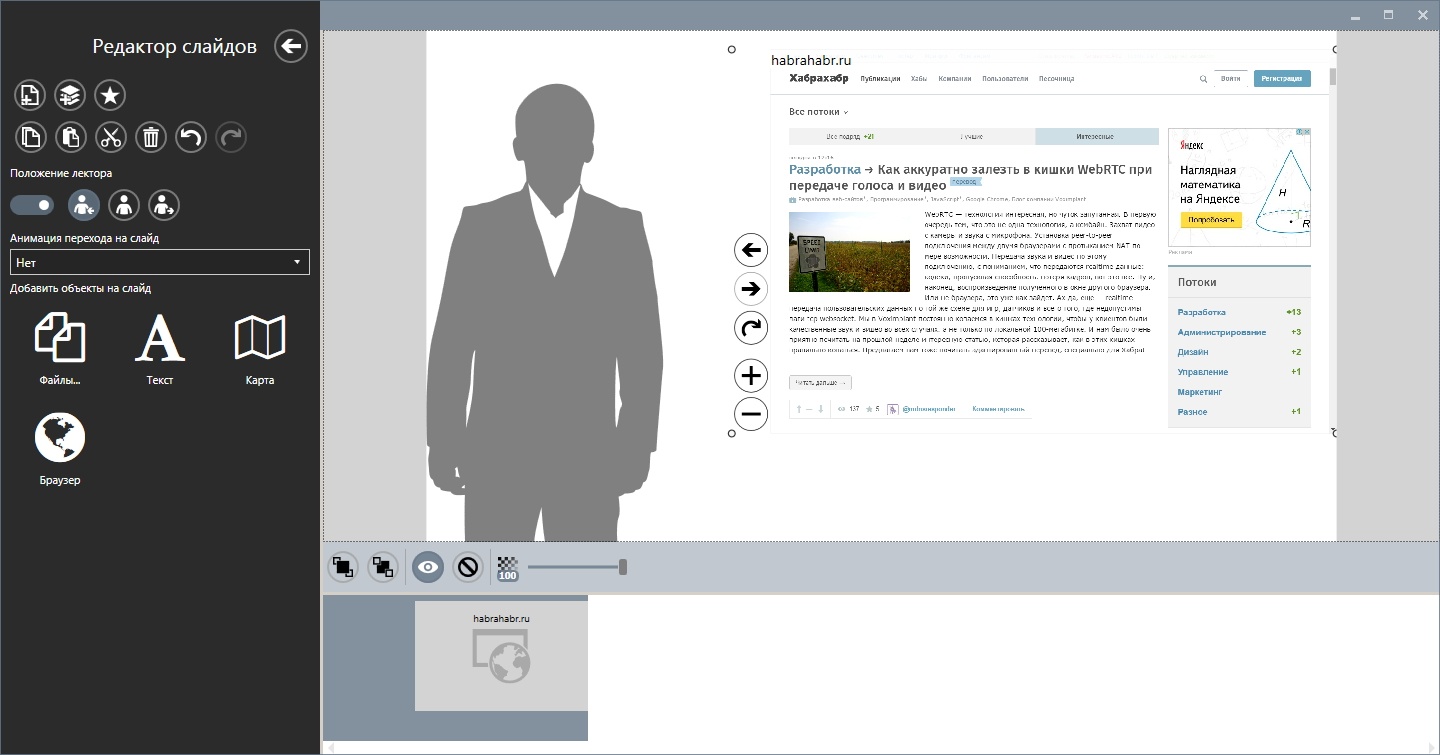
Task: Select the lecturer silhouette on slide
Action: (x=546, y=313)
